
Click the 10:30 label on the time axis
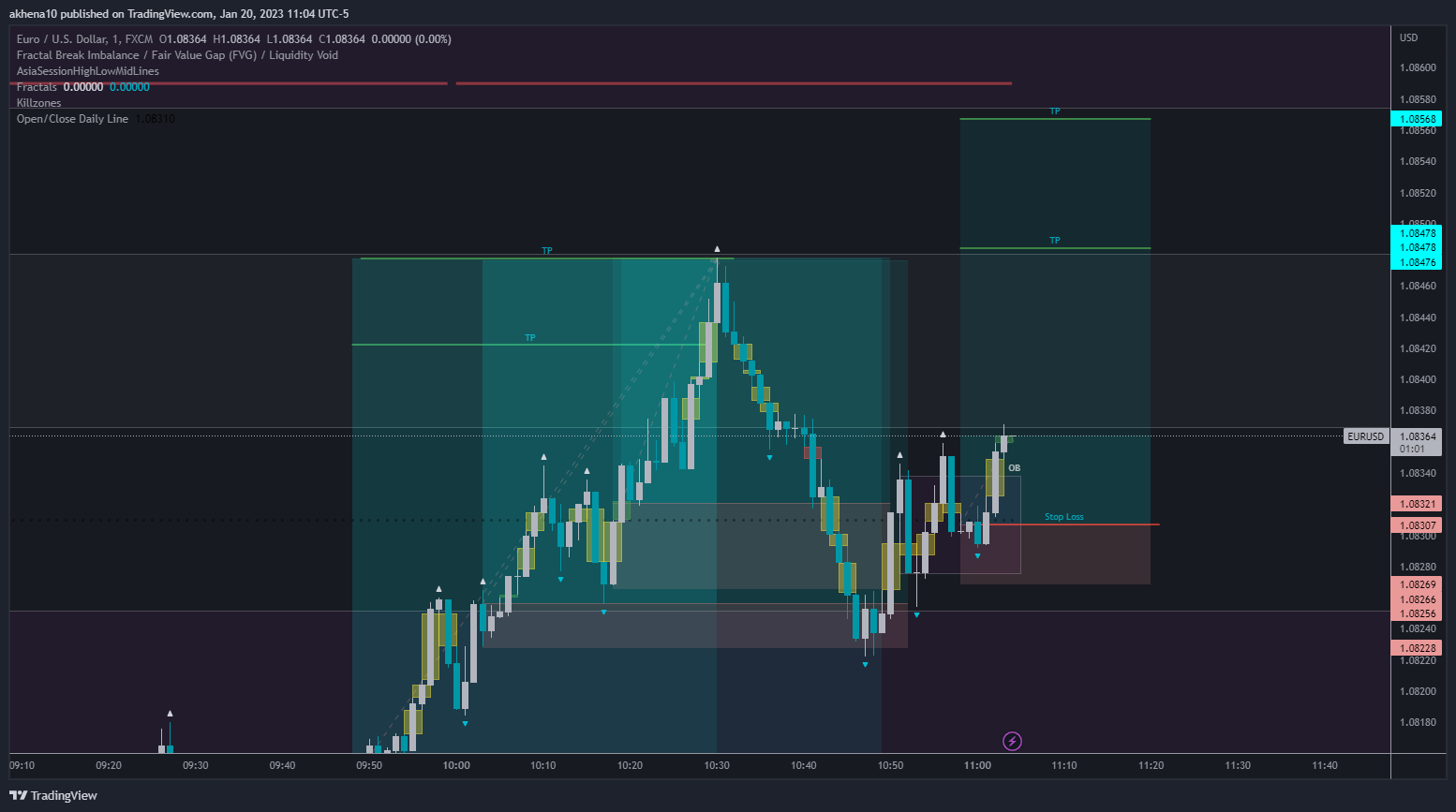[717, 765]
